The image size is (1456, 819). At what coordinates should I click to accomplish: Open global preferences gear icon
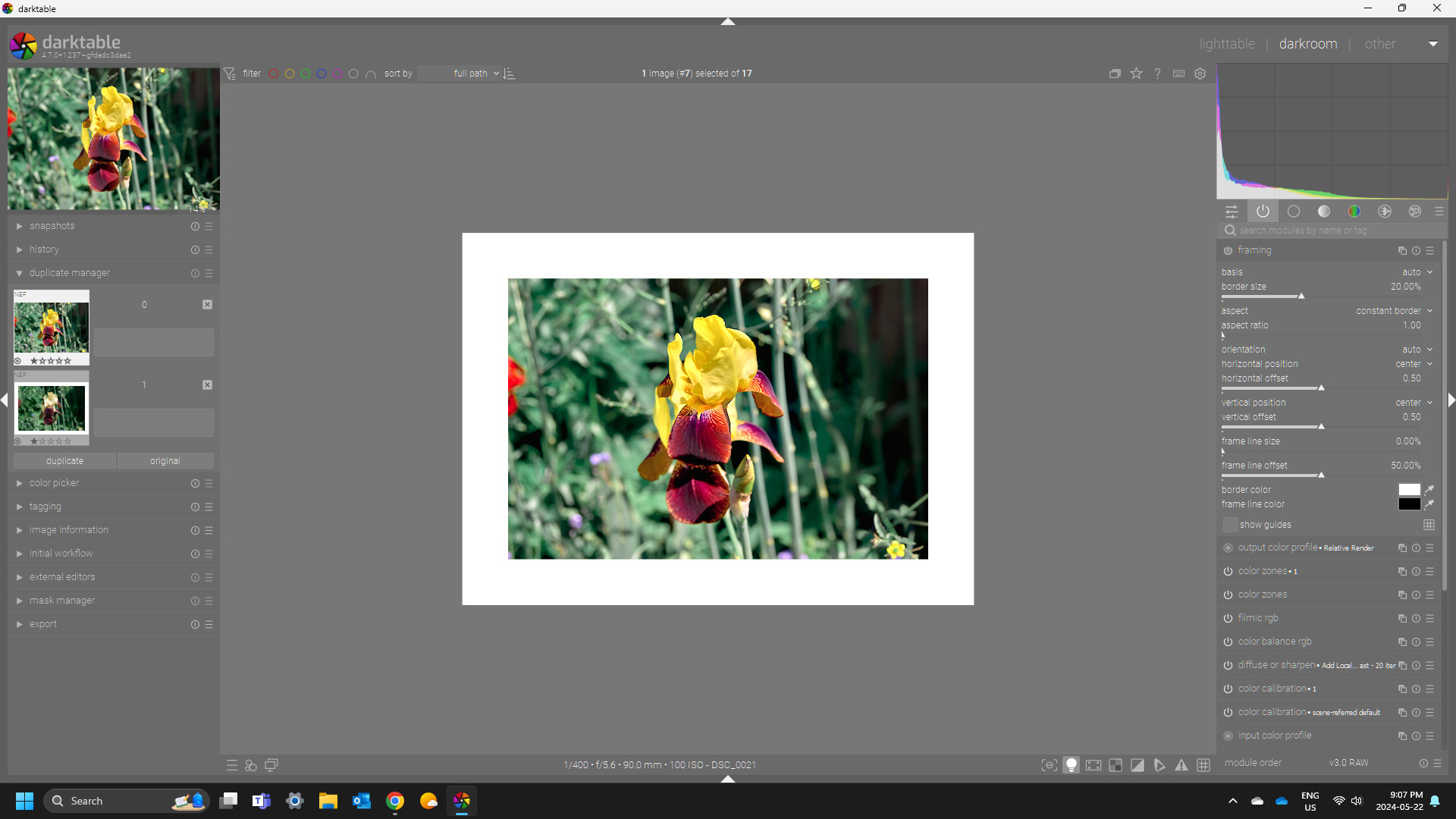point(1200,74)
